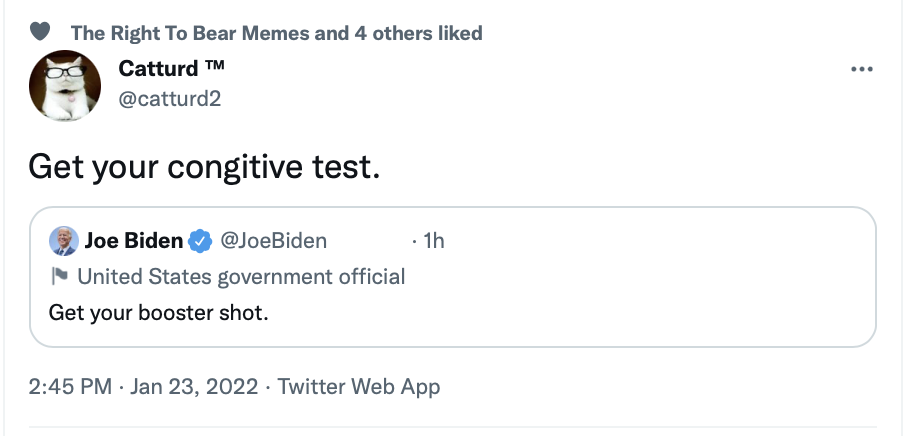Click the 'and 4 others liked' text
Viewport: 912px width, 436px height.
point(398,33)
